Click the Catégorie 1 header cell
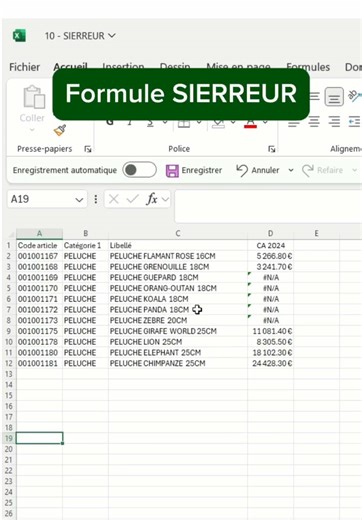Viewport: 362px width, 520px height. (85, 245)
